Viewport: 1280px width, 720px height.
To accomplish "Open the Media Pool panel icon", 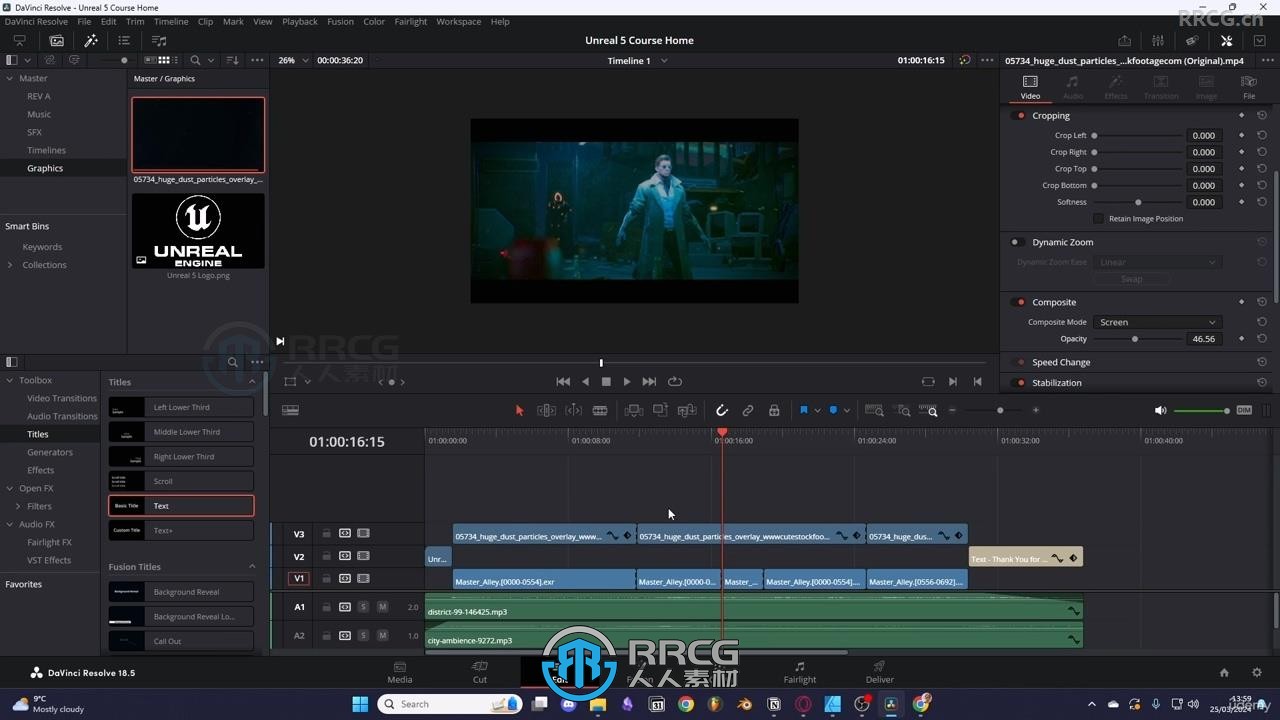I will click(57, 40).
